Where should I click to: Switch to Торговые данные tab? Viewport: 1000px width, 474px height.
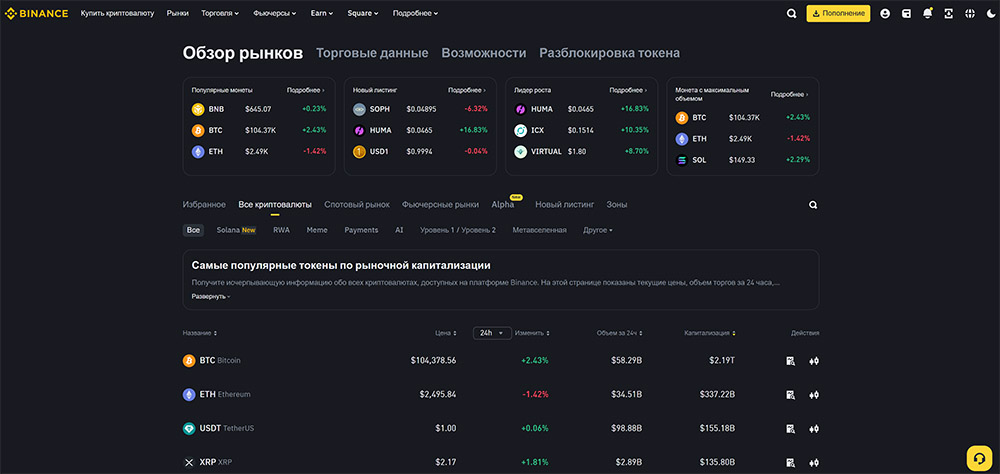pos(372,53)
